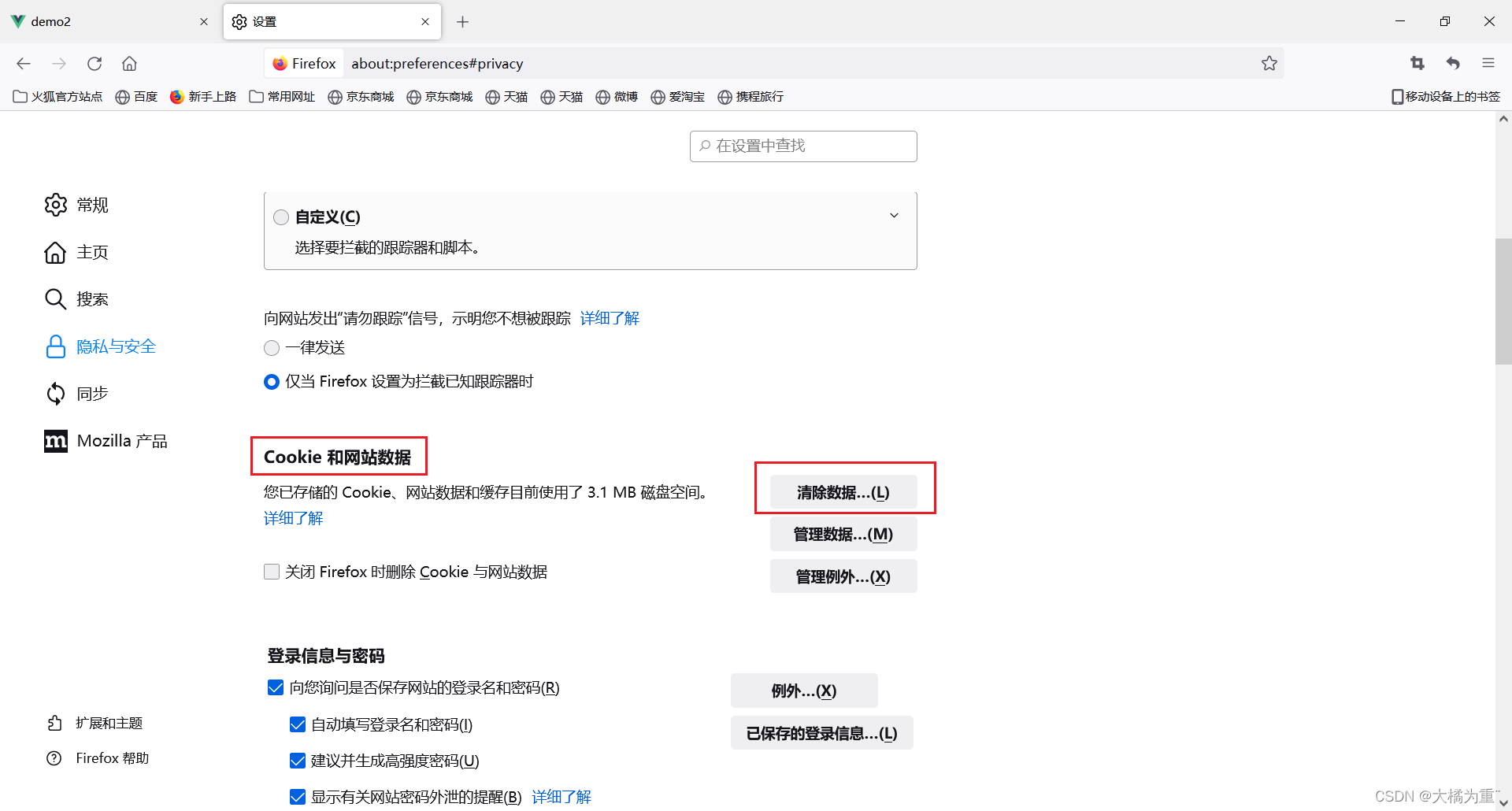Switch to the demo2 tab

pos(110,22)
